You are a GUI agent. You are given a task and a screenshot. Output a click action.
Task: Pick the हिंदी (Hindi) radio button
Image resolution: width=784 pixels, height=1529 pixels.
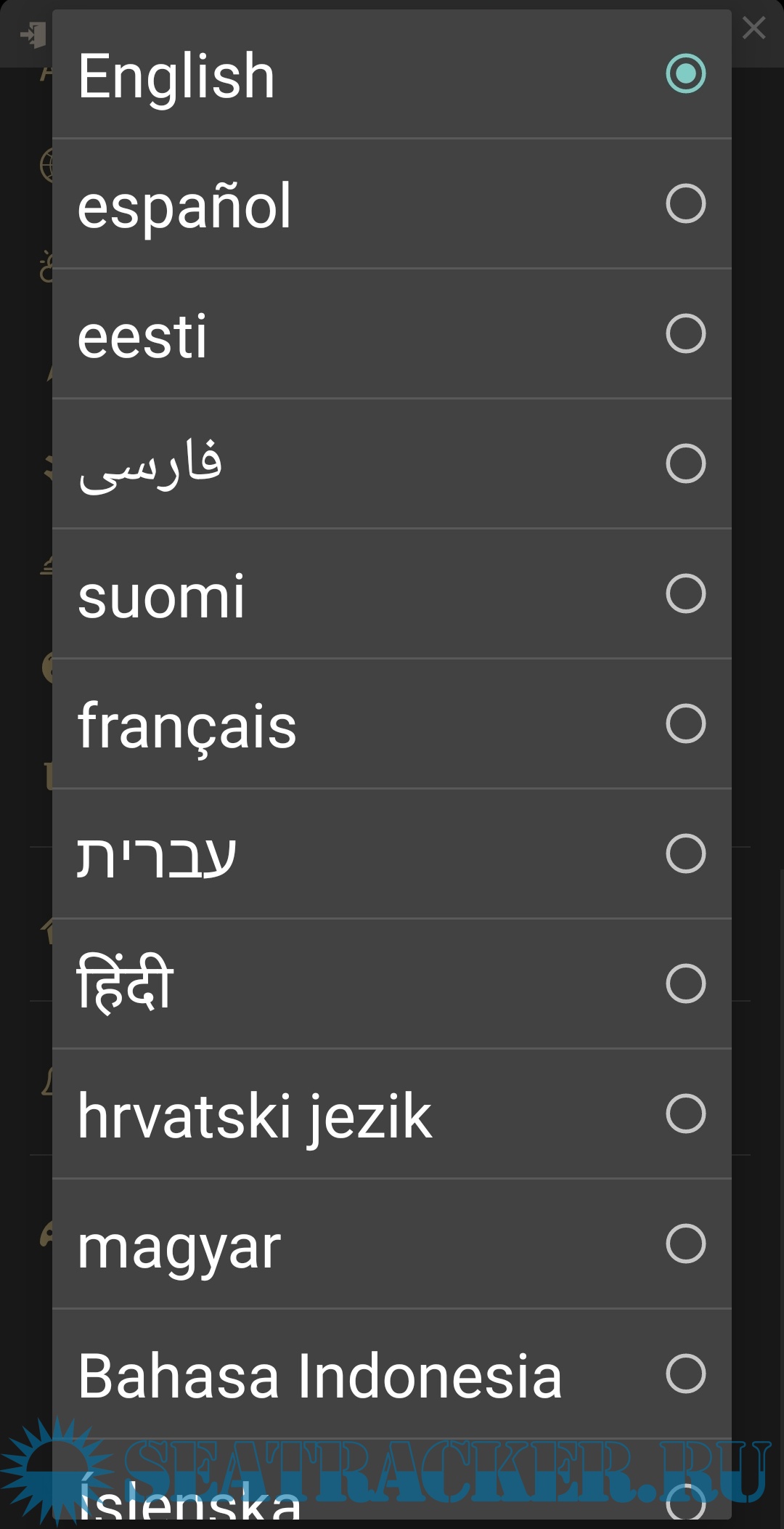[x=685, y=983]
